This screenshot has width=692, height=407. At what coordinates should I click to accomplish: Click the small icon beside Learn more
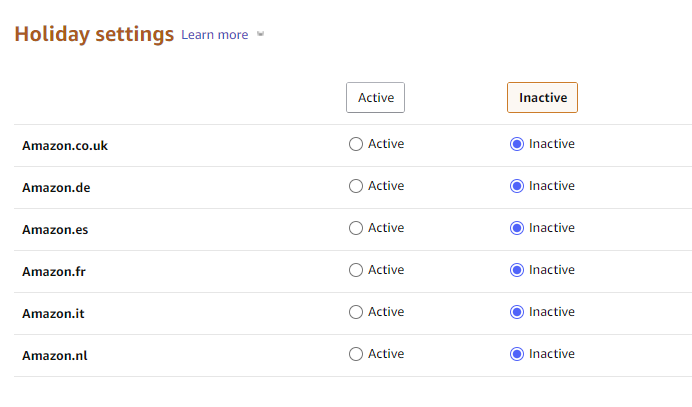pyautogui.click(x=261, y=35)
